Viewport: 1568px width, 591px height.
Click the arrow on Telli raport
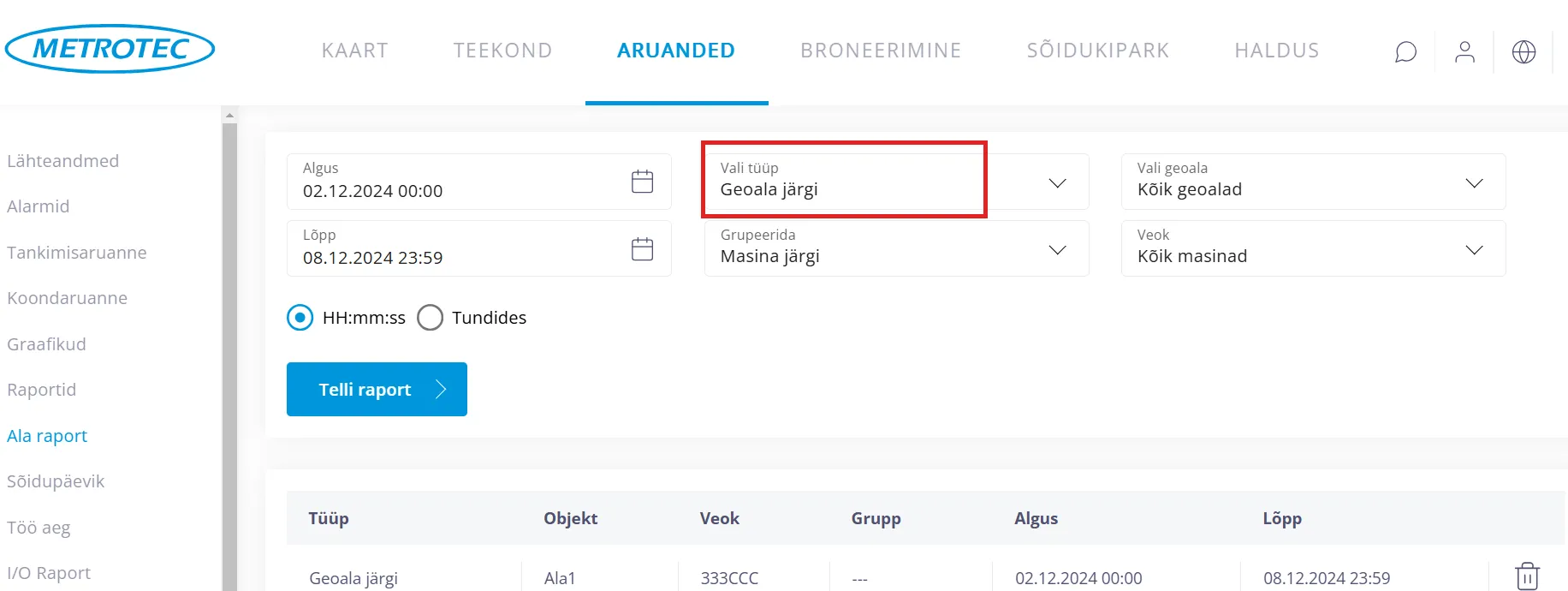coord(441,390)
